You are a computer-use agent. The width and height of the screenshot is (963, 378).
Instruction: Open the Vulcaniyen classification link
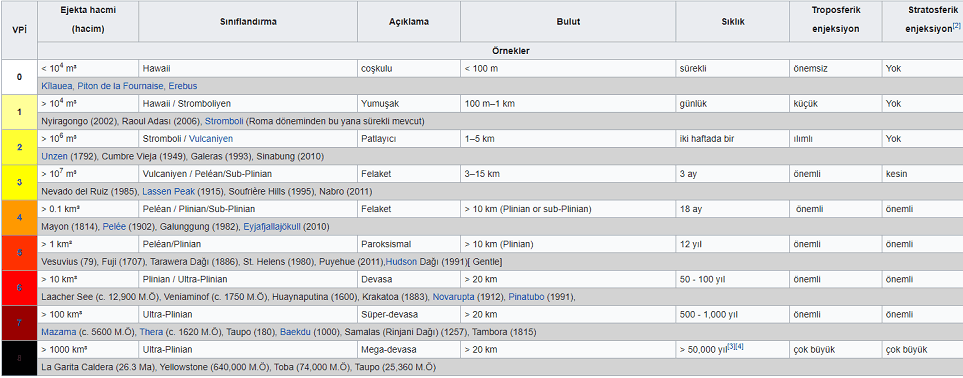pos(211,139)
